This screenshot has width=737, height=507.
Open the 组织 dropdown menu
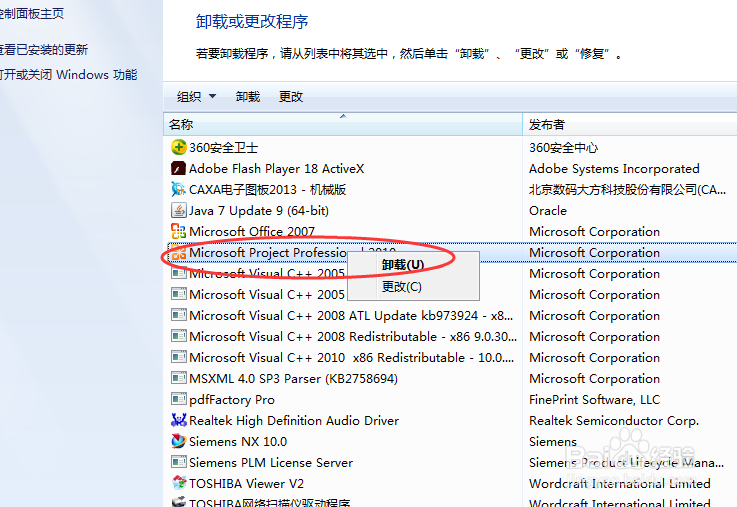(196, 96)
